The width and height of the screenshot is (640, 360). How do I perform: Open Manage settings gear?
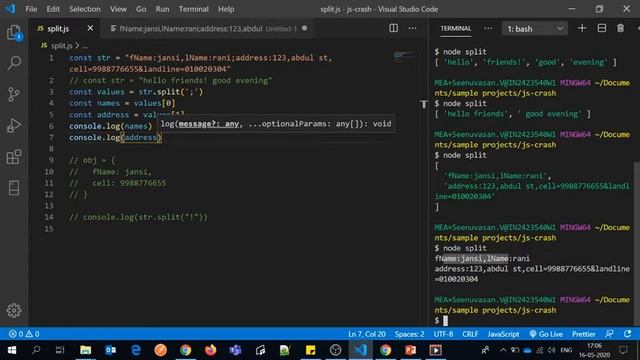click(x=14, y=311)
